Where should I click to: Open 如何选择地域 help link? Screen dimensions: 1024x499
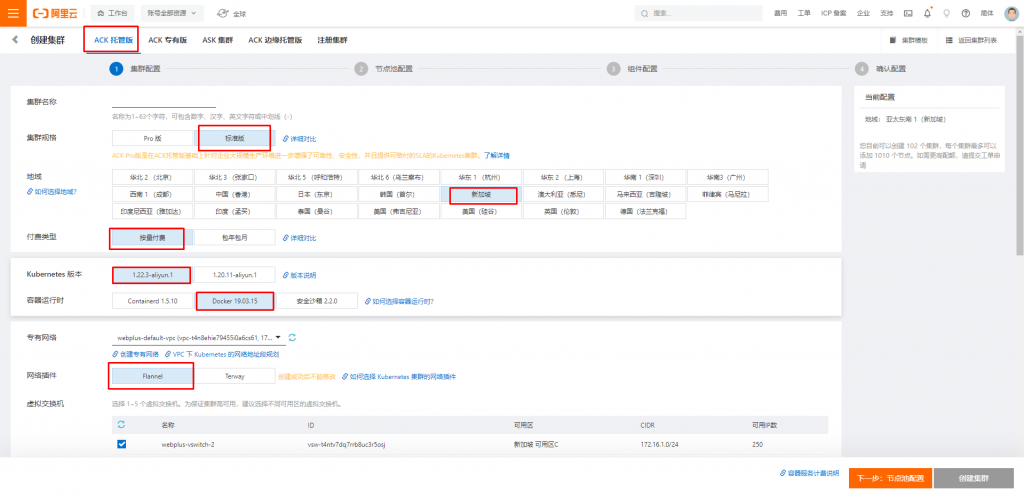tap(52, 191)
